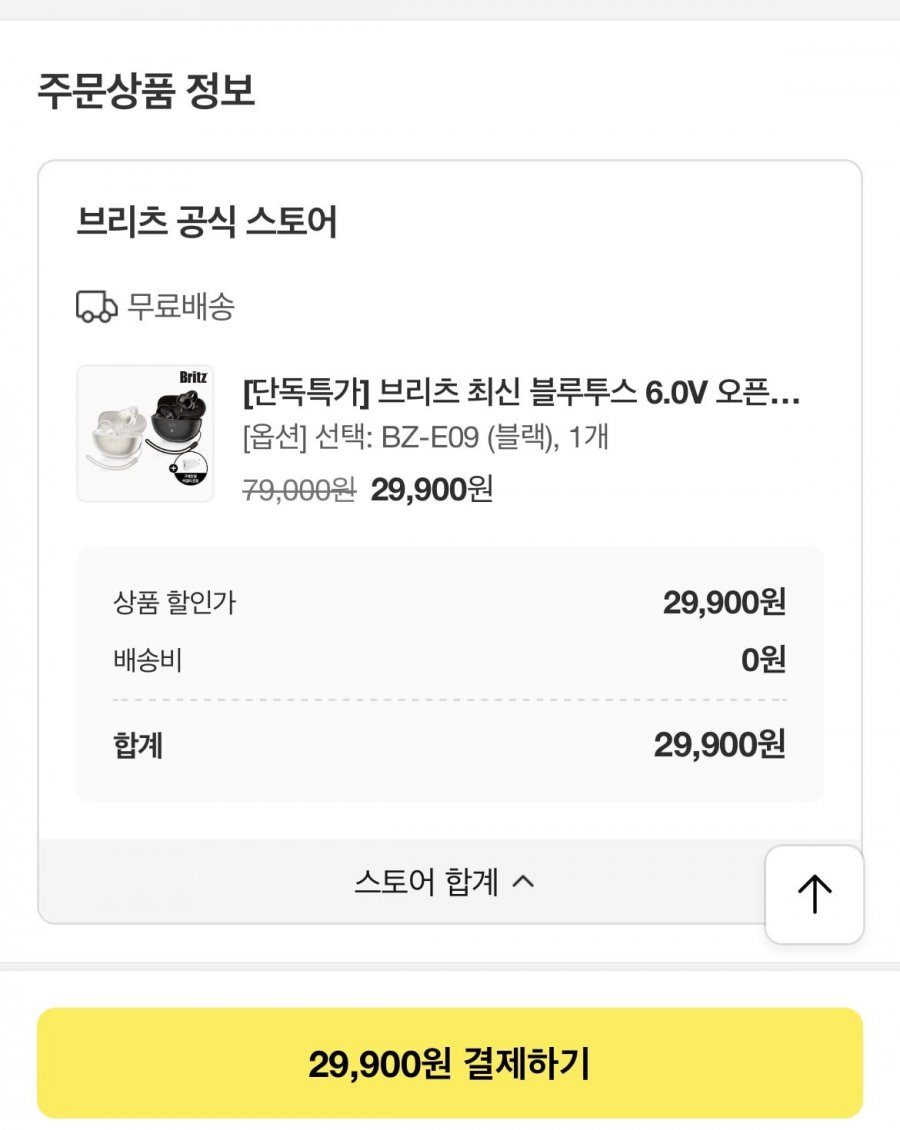Click the 주문상품 정보 section heading
Image resolution: width=900 pixels, height=1130 pixels.
click(146, 91)
